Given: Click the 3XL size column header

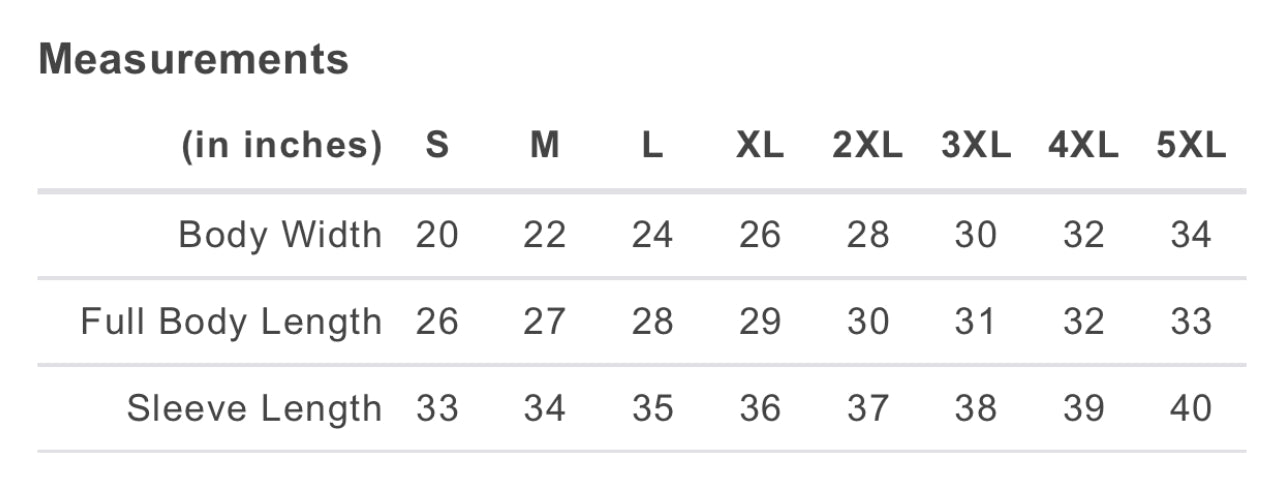Looking at the screenshot, I should [x=975, y=147].
